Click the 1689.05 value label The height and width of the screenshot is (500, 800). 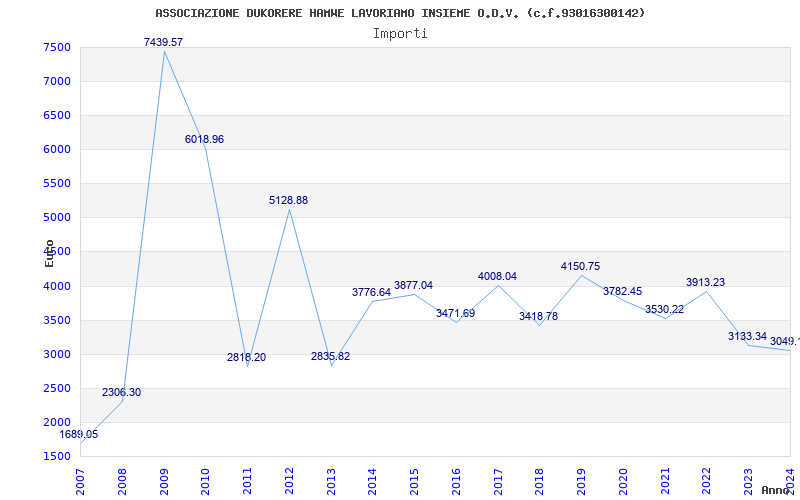pos(79,434)
